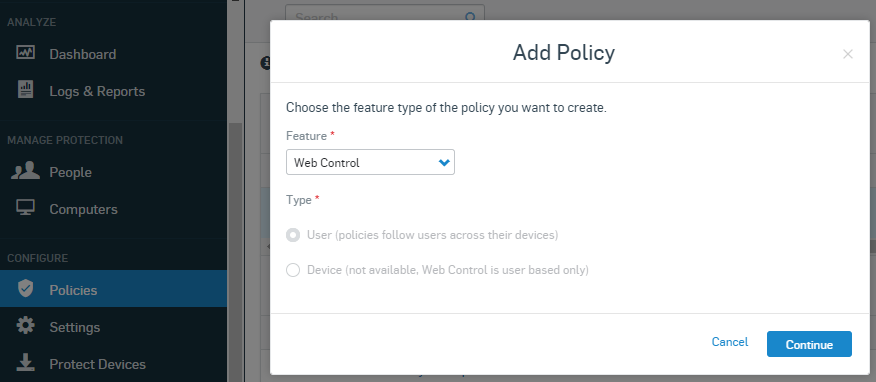
Task: Click the Continue button
Action: point(809,344)
